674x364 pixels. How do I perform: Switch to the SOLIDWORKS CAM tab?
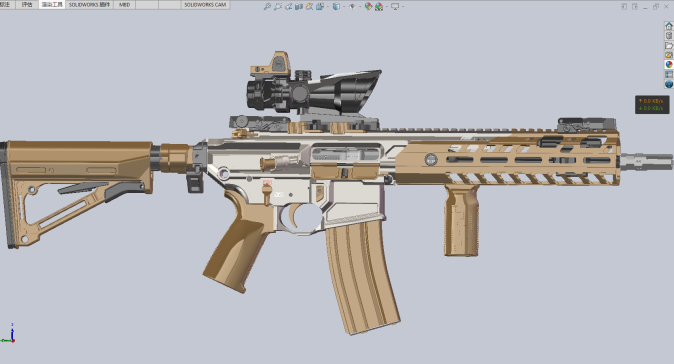click(x=205, y=5)
